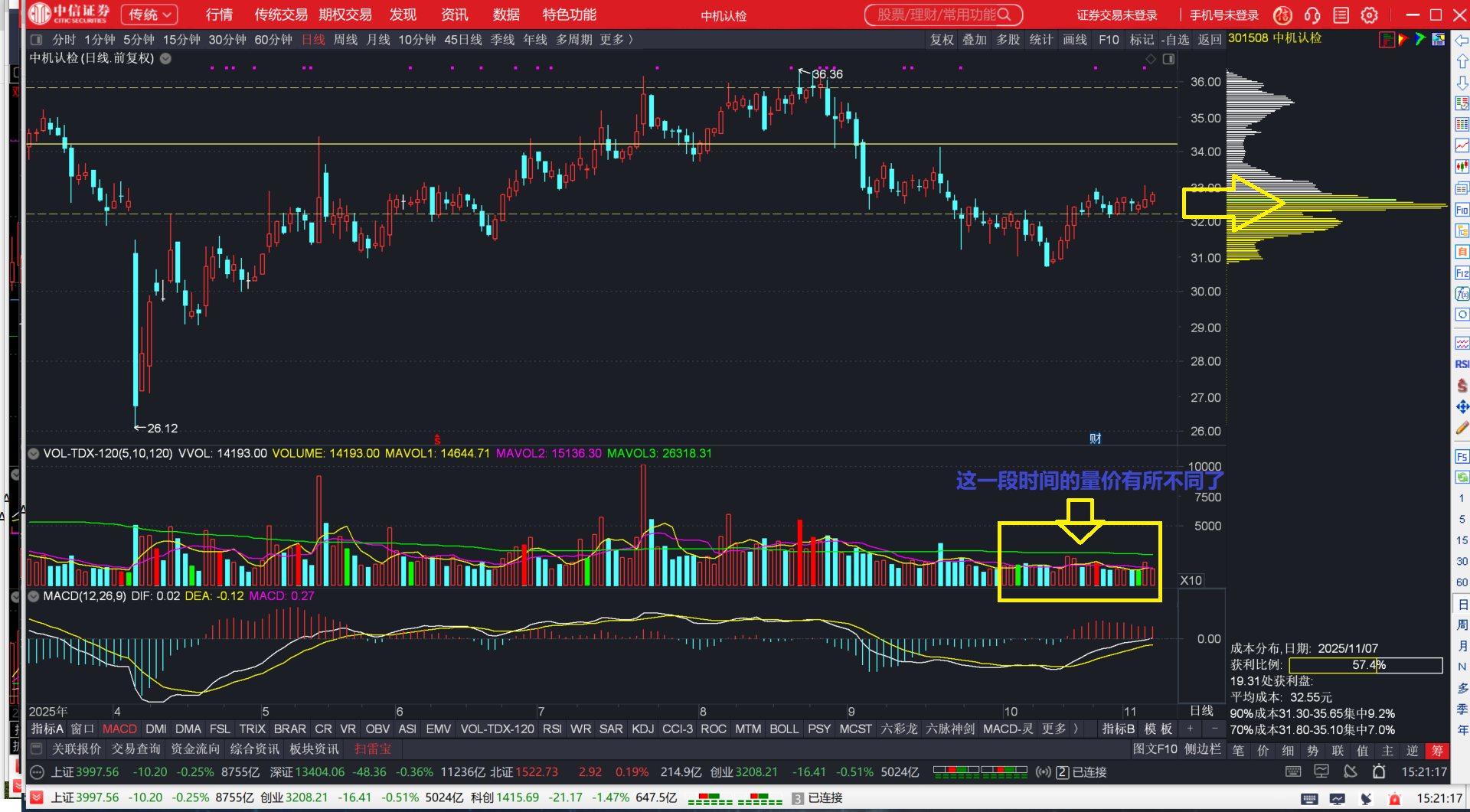Image resolution: width=1470 pixels, height=812 pixels.
Task: Expand 更多 in the timeframe bar
Action: (616, 40)
